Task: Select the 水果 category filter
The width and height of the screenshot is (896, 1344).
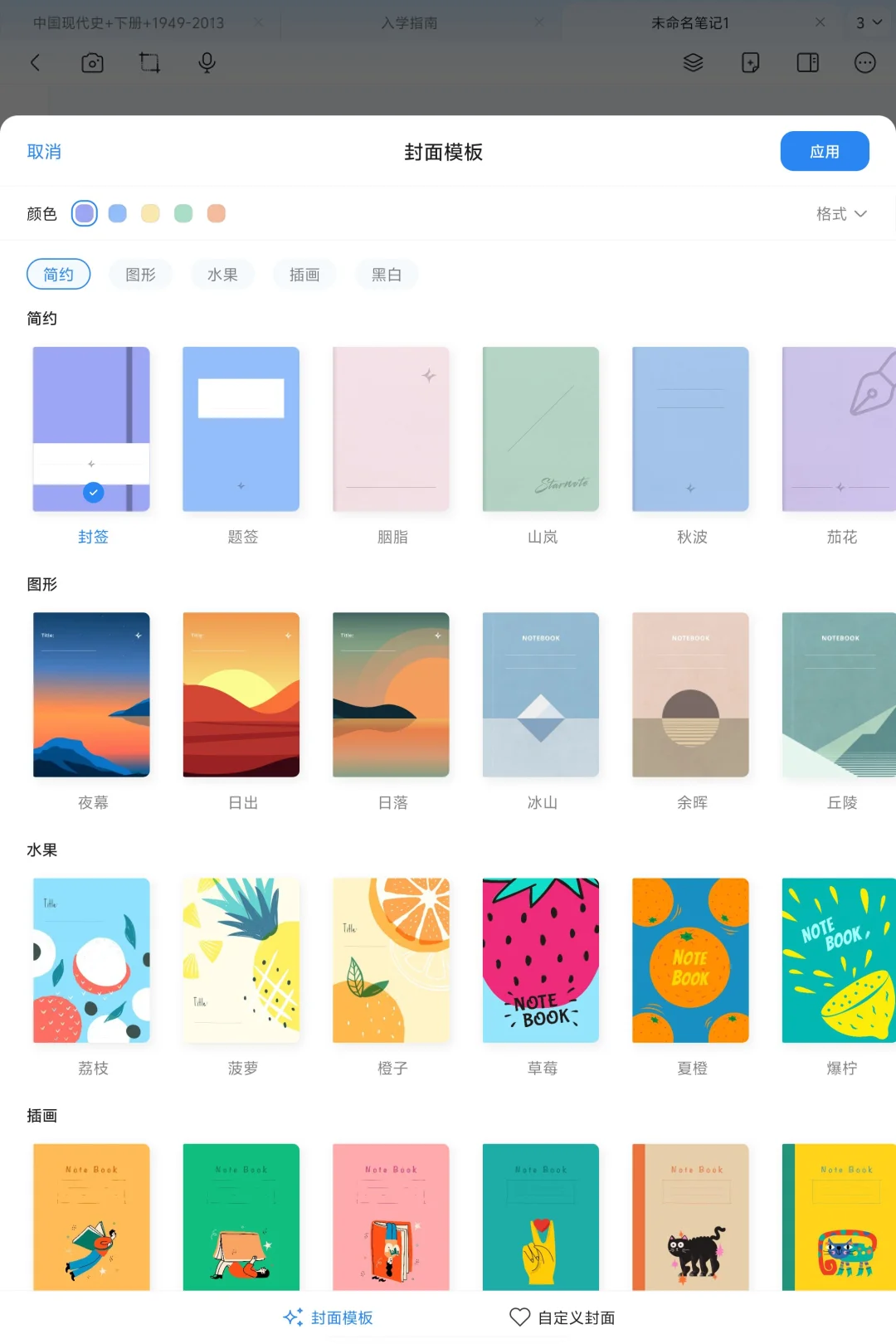Action: (222, 275)
